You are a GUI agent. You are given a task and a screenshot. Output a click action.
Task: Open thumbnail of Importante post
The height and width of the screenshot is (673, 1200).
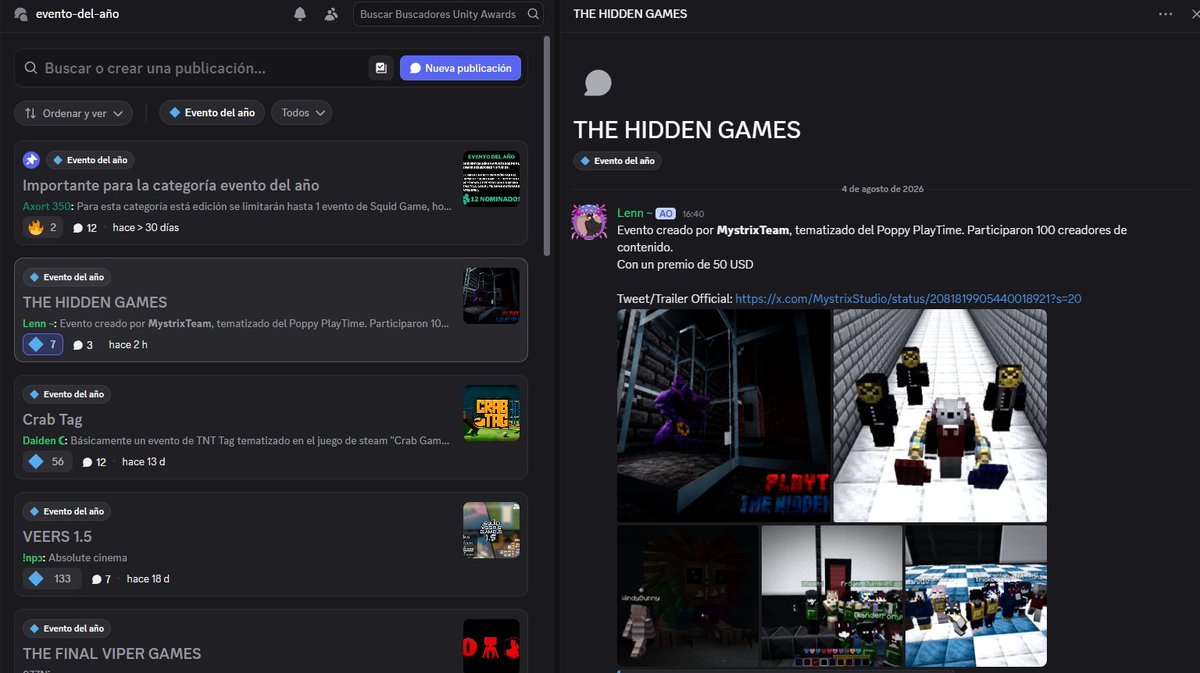click(x=491, y=179)
